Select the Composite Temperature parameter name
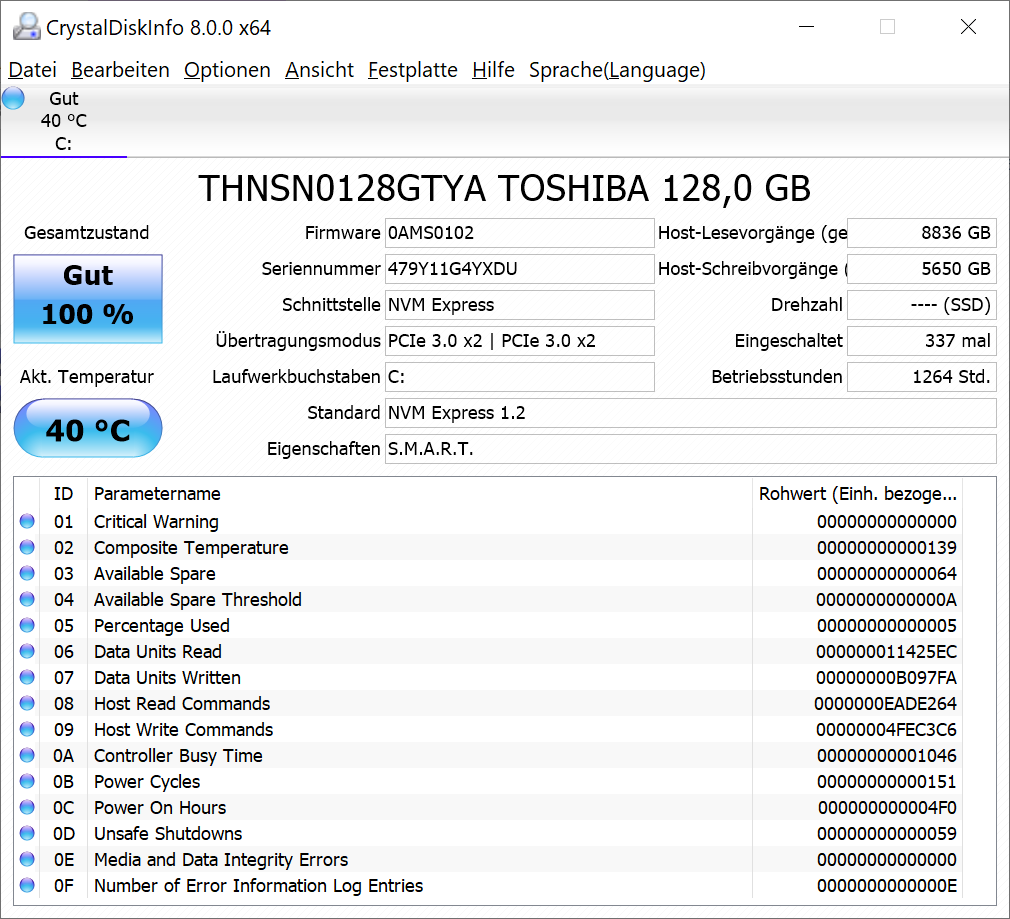 pos(191,548)
